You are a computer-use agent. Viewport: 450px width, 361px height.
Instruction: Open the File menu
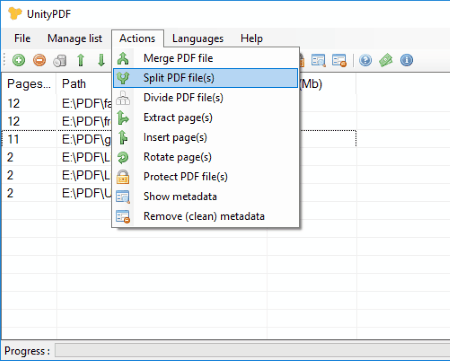click(x=22, y=38)
